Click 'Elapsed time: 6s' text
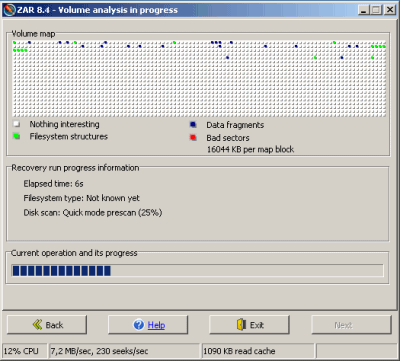 (53, 184)
